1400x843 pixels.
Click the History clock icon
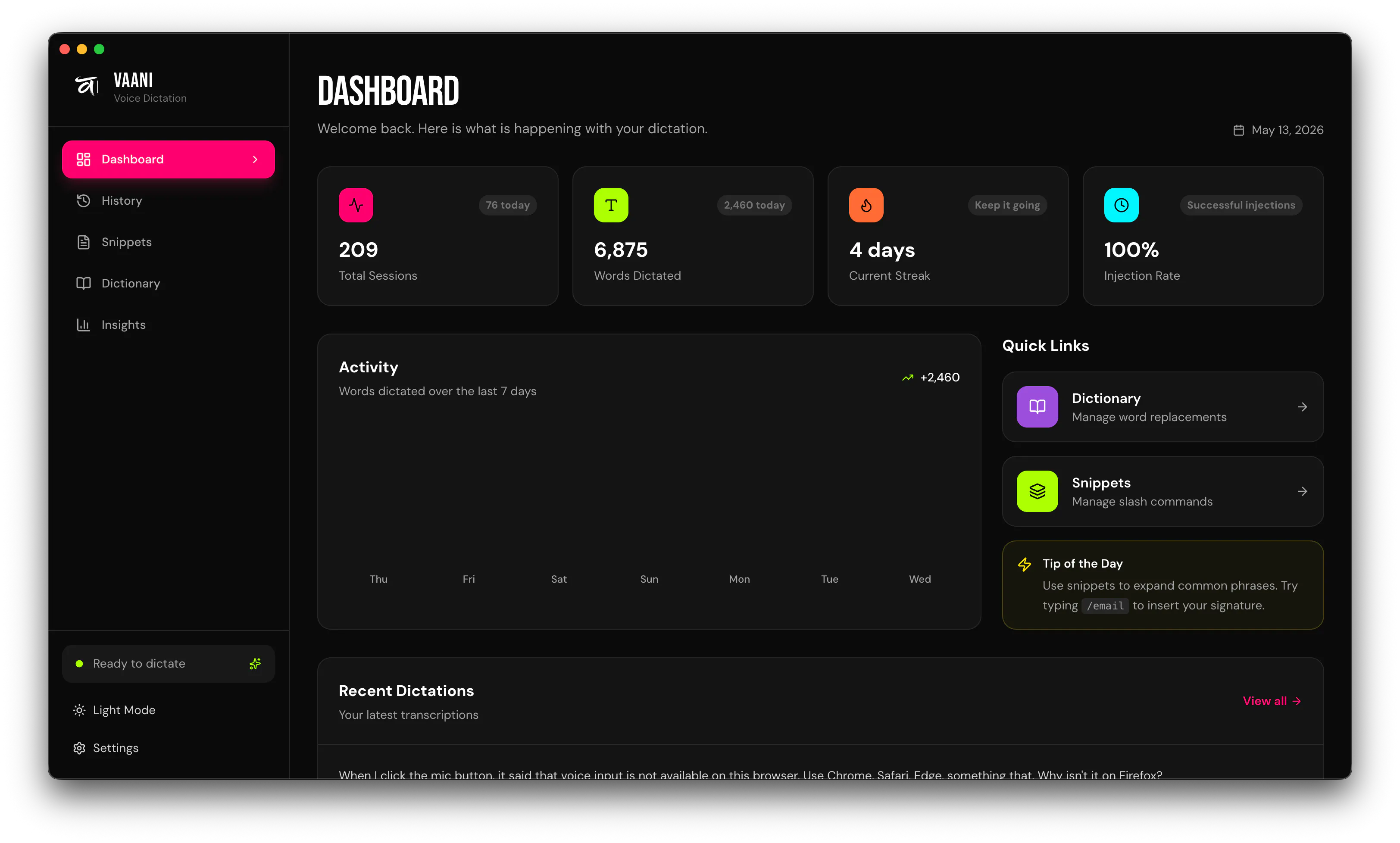pyautogui.click(x=84, y=200)
